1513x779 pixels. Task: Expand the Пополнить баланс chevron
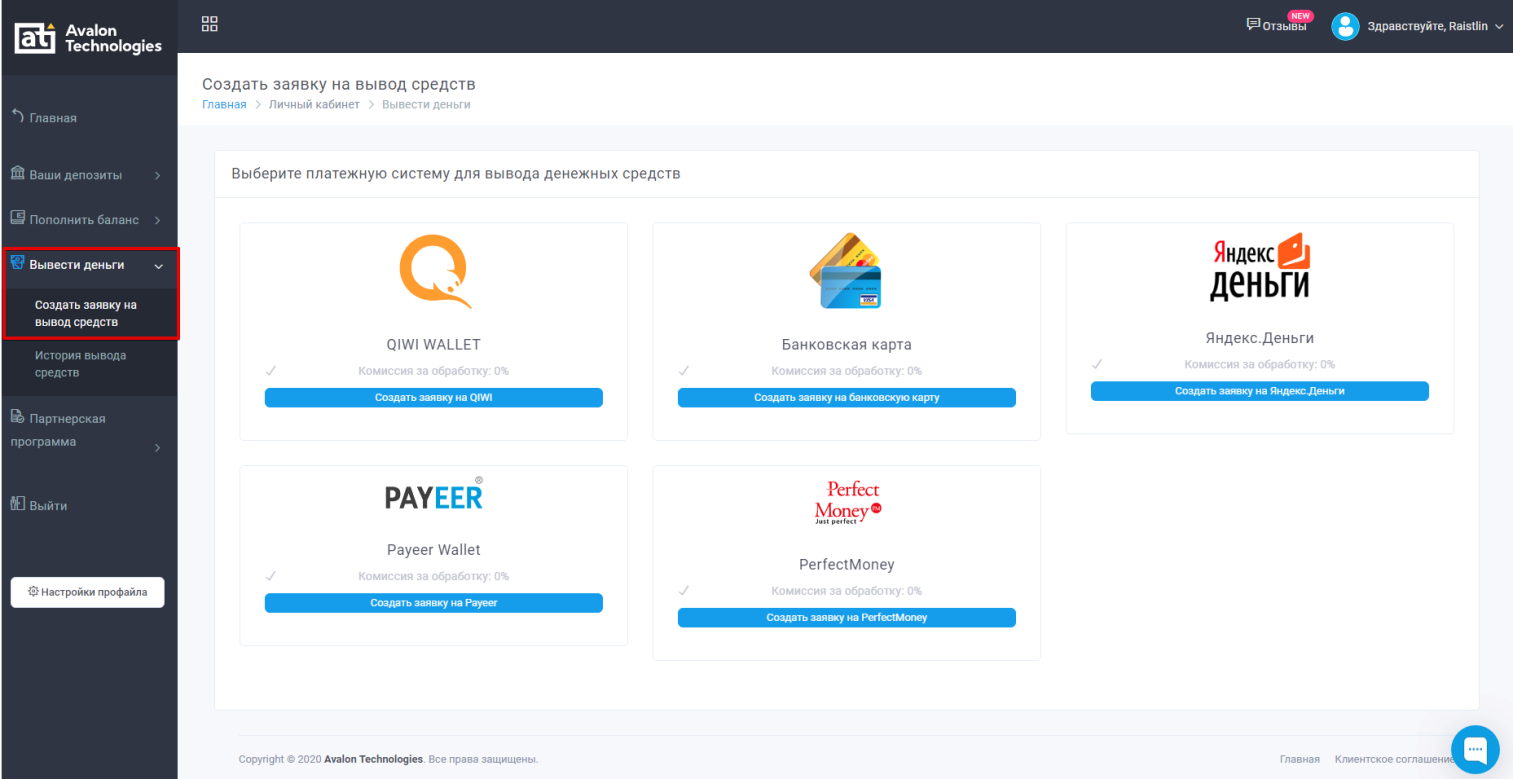[x=157, y=220]
